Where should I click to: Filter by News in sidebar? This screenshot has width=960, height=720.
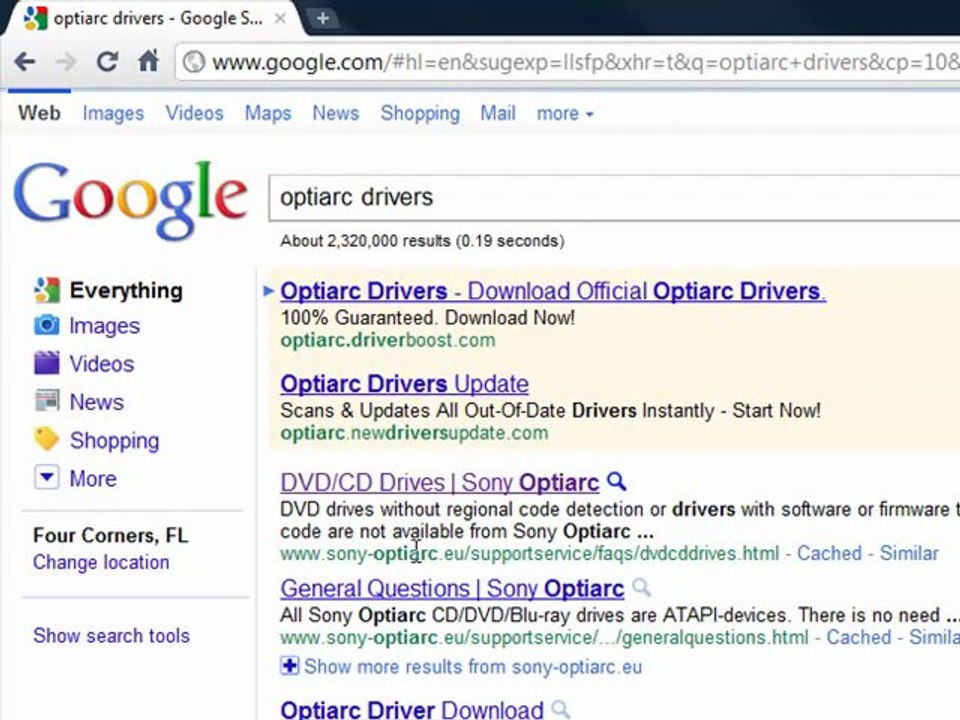tap(97, 402)
